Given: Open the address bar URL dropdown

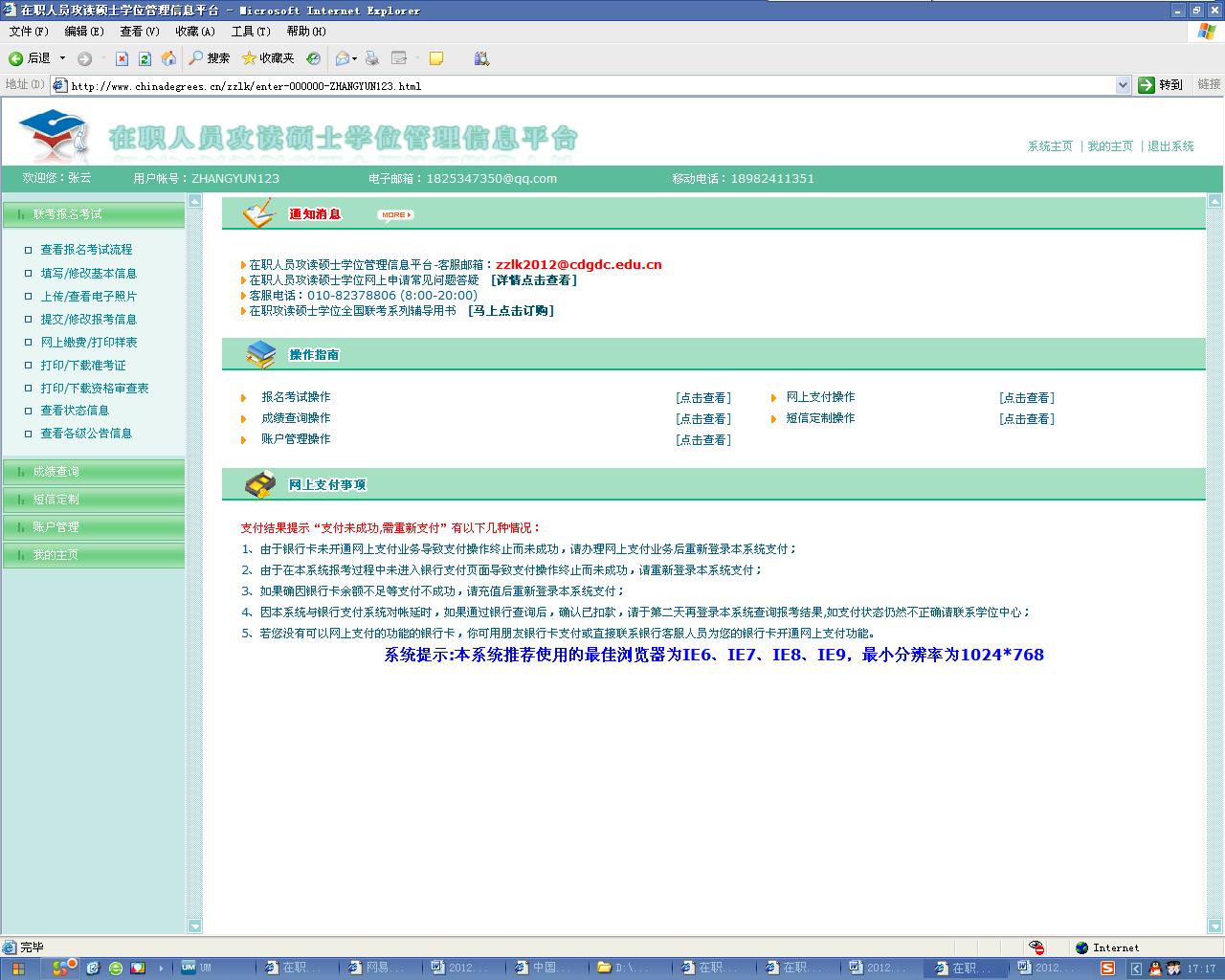Looking at the screenshot, I should [1123, 85].
